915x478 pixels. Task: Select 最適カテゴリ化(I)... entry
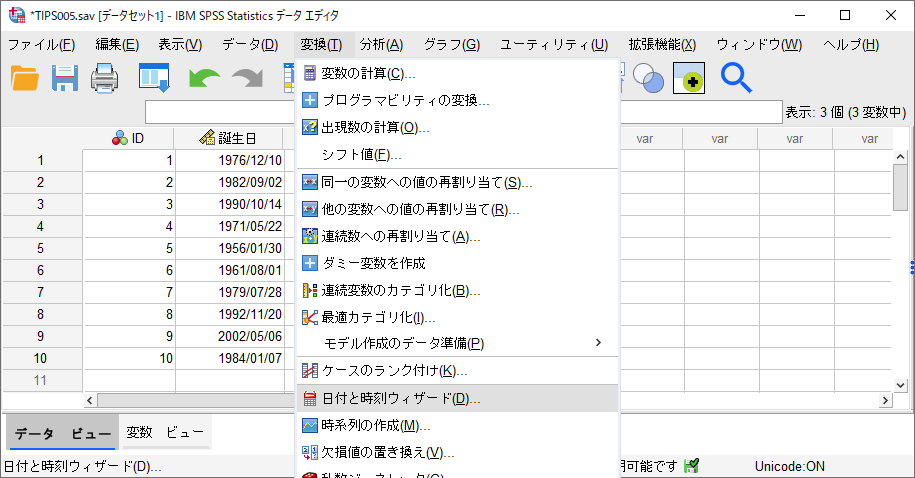tap(457, 317)
